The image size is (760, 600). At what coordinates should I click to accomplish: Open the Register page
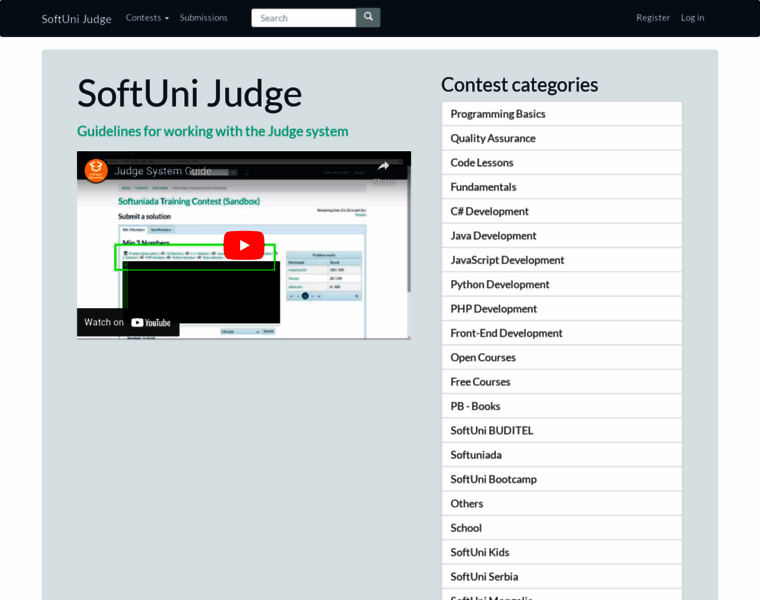[653, 17]
